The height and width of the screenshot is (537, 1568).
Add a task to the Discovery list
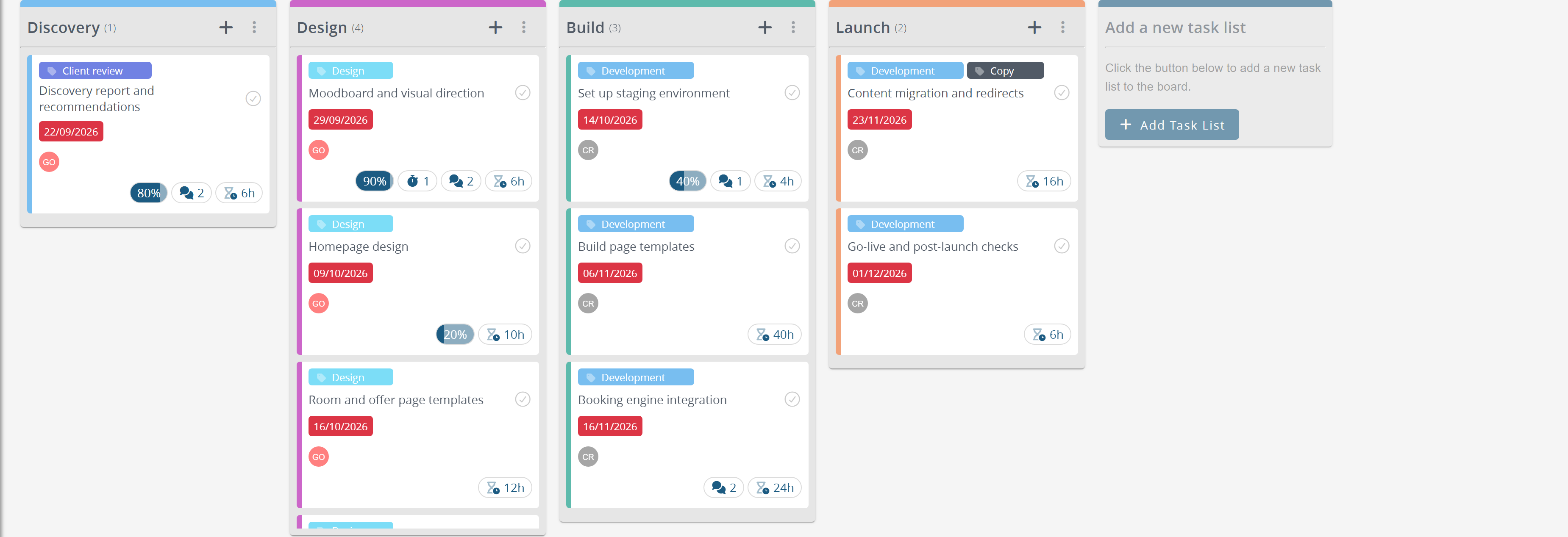pyautogui.click(x=226, y=28)
